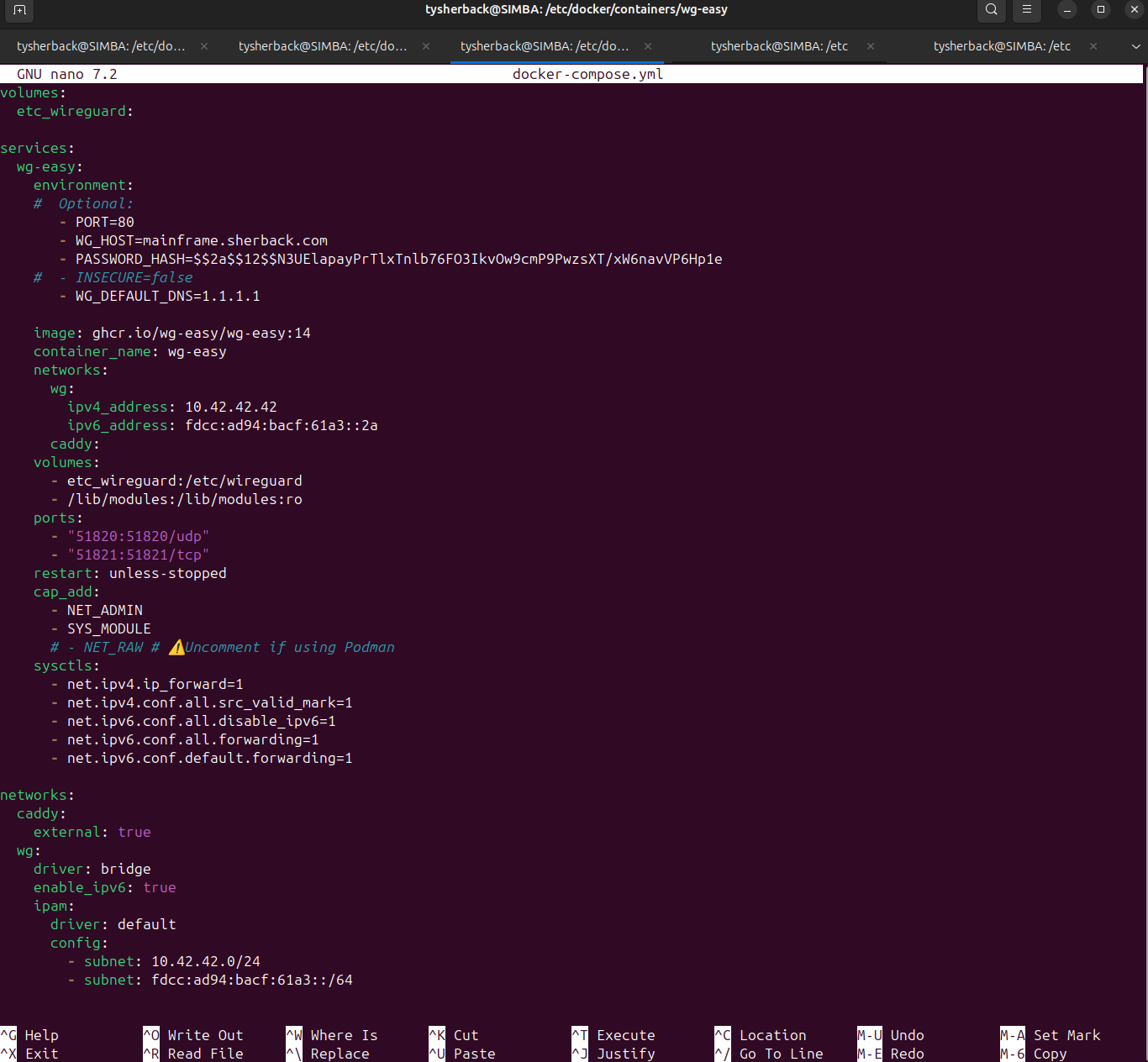Click the external: true line
The image size is (1148, 1062).
click(92, 832)
